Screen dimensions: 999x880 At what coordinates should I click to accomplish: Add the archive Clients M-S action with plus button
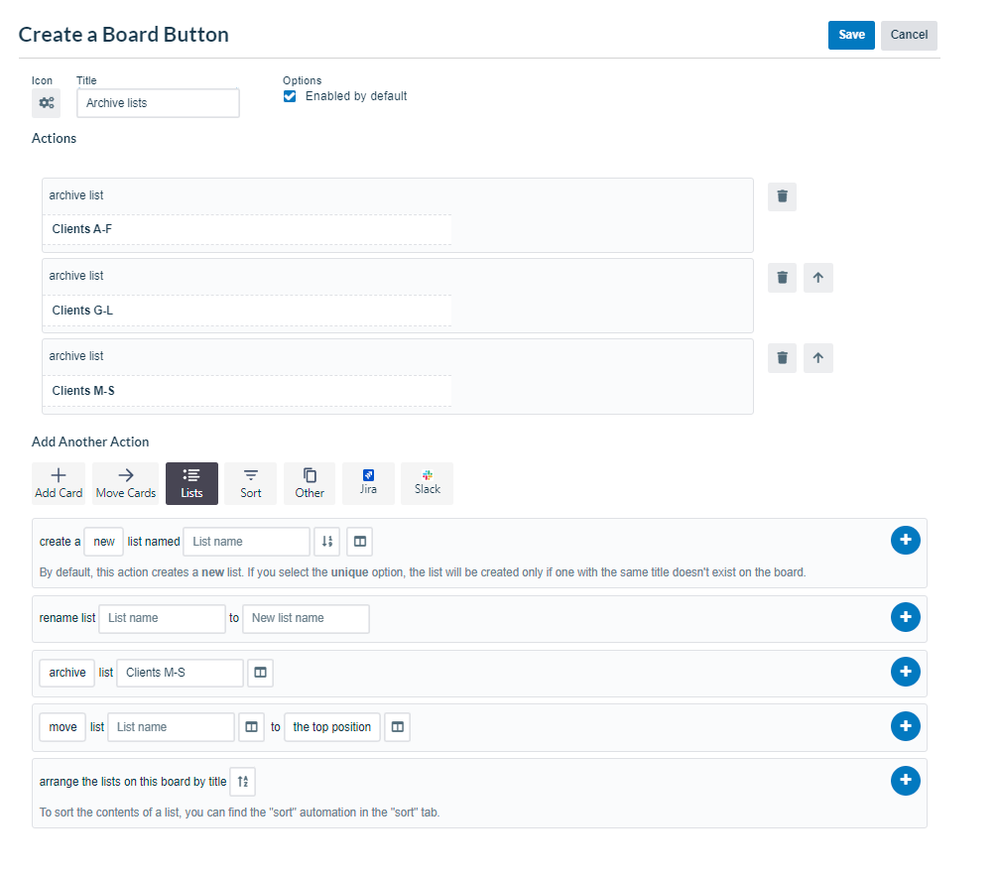[905, 672]
